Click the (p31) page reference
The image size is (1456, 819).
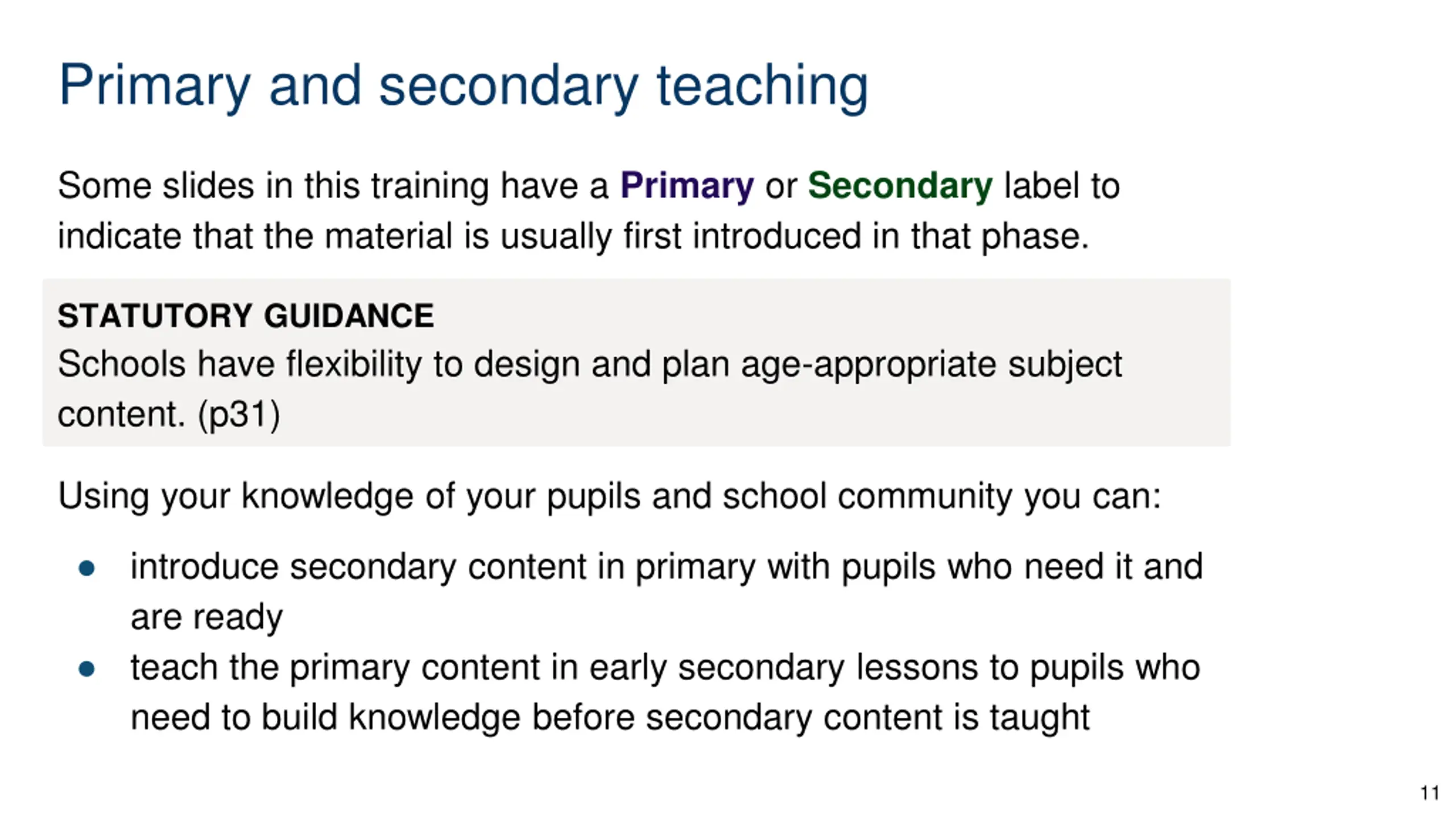pos(239,414)
